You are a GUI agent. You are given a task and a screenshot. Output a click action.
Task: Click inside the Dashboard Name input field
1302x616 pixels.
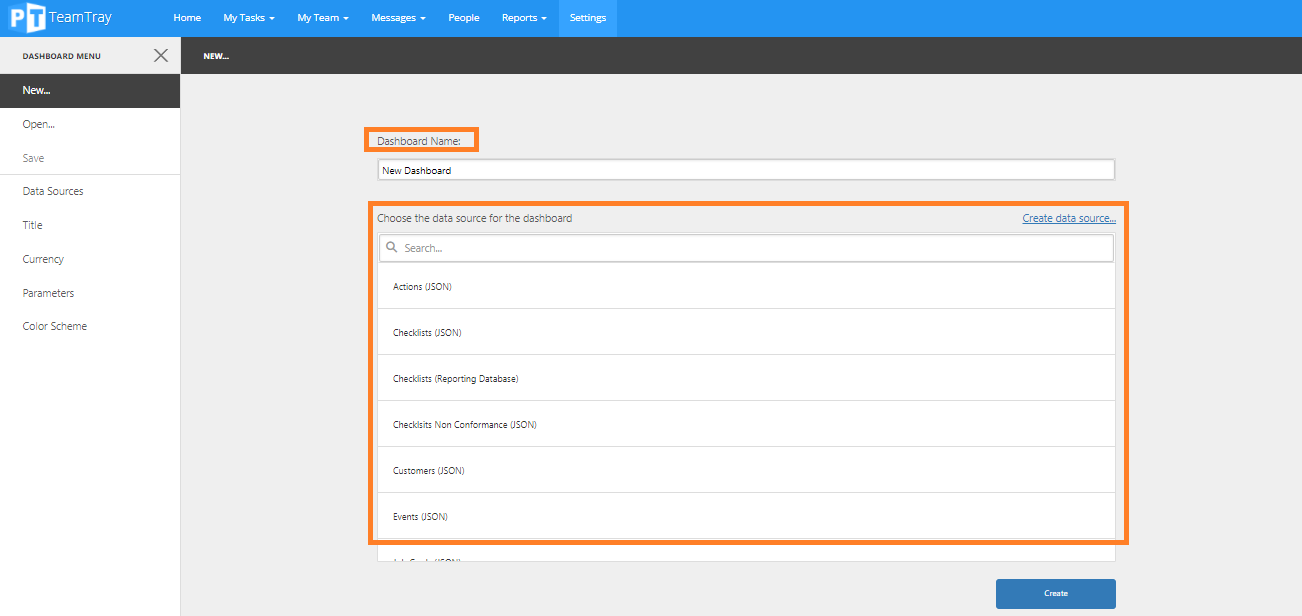pyautogui.click(x=745, y=169)
